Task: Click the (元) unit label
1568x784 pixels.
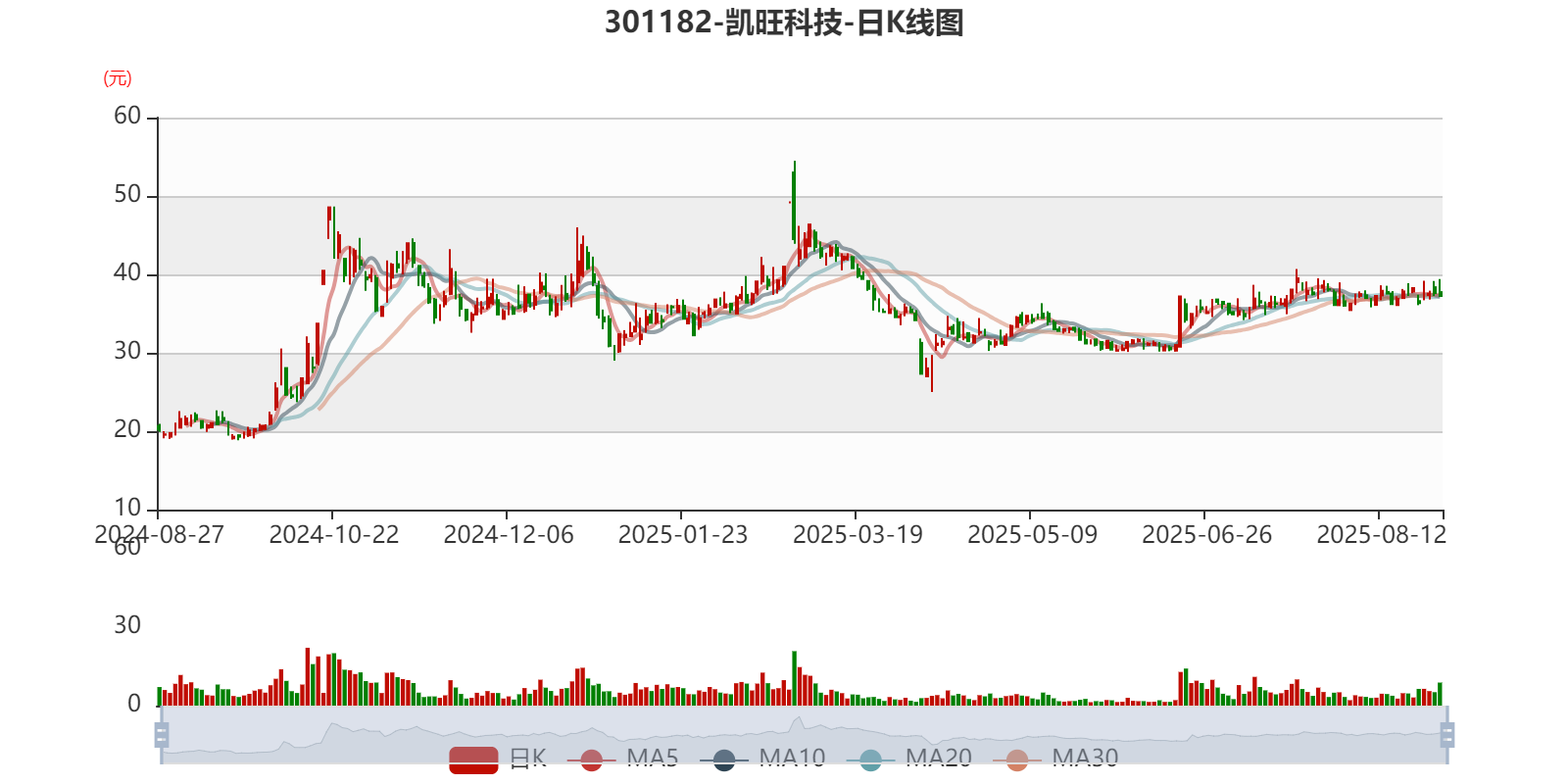Action: (118, 78)
